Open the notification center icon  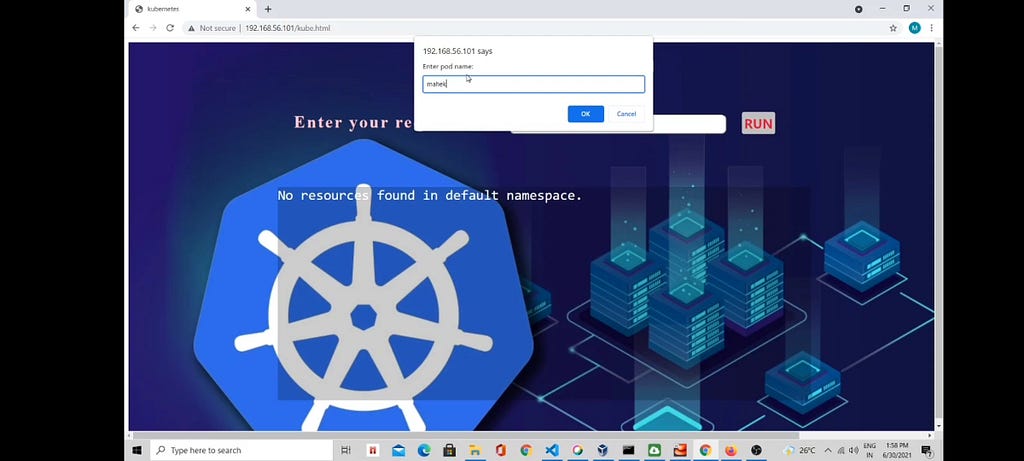[x=926, y=450]
